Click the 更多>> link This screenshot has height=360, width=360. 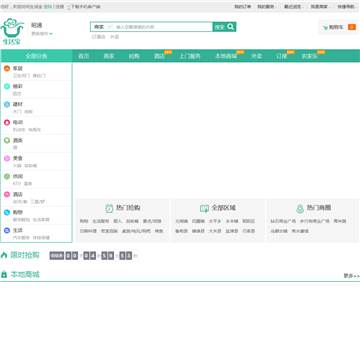(x=352, y=276)
